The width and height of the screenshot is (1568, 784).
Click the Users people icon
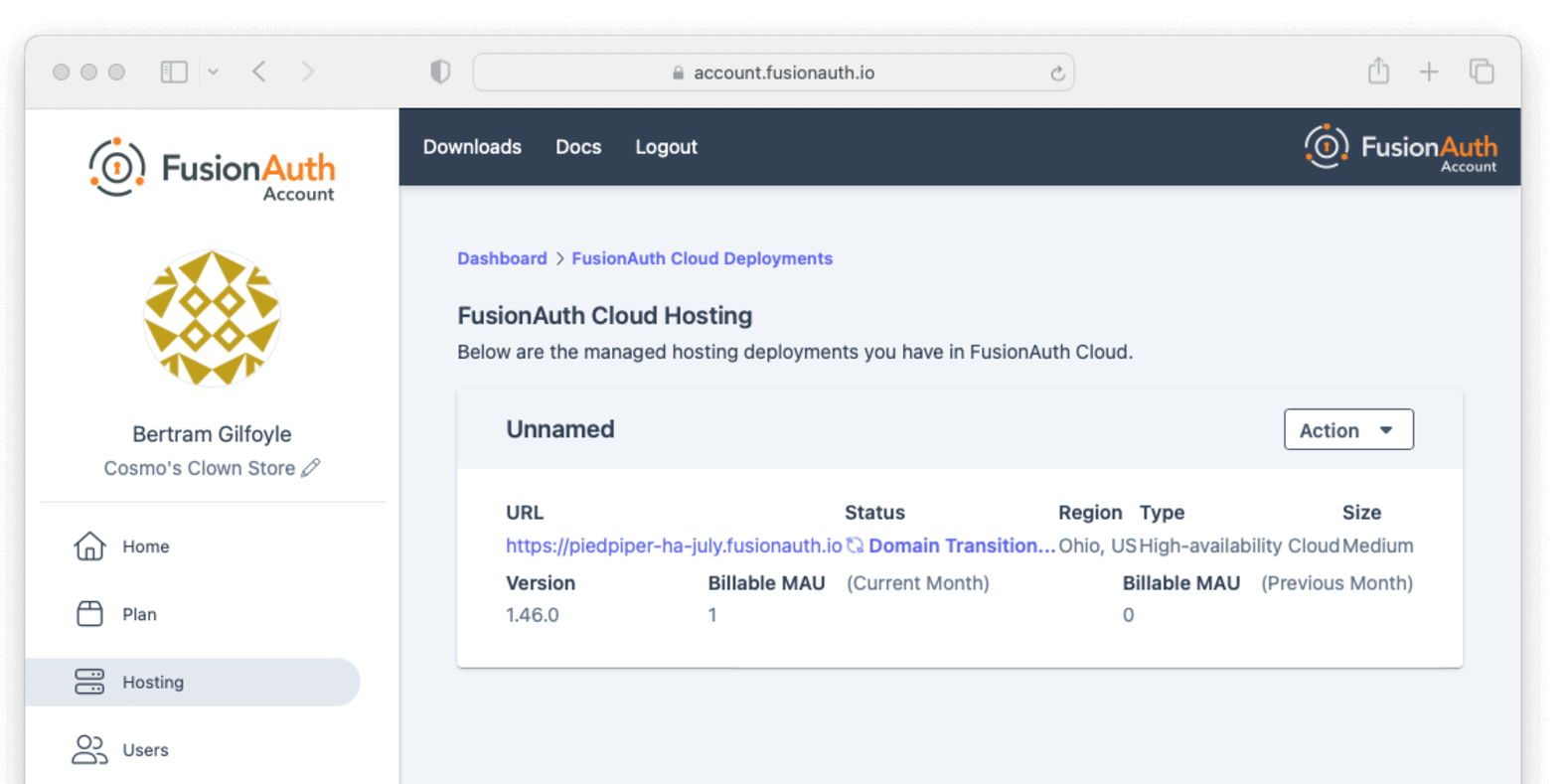pos(89,749)
